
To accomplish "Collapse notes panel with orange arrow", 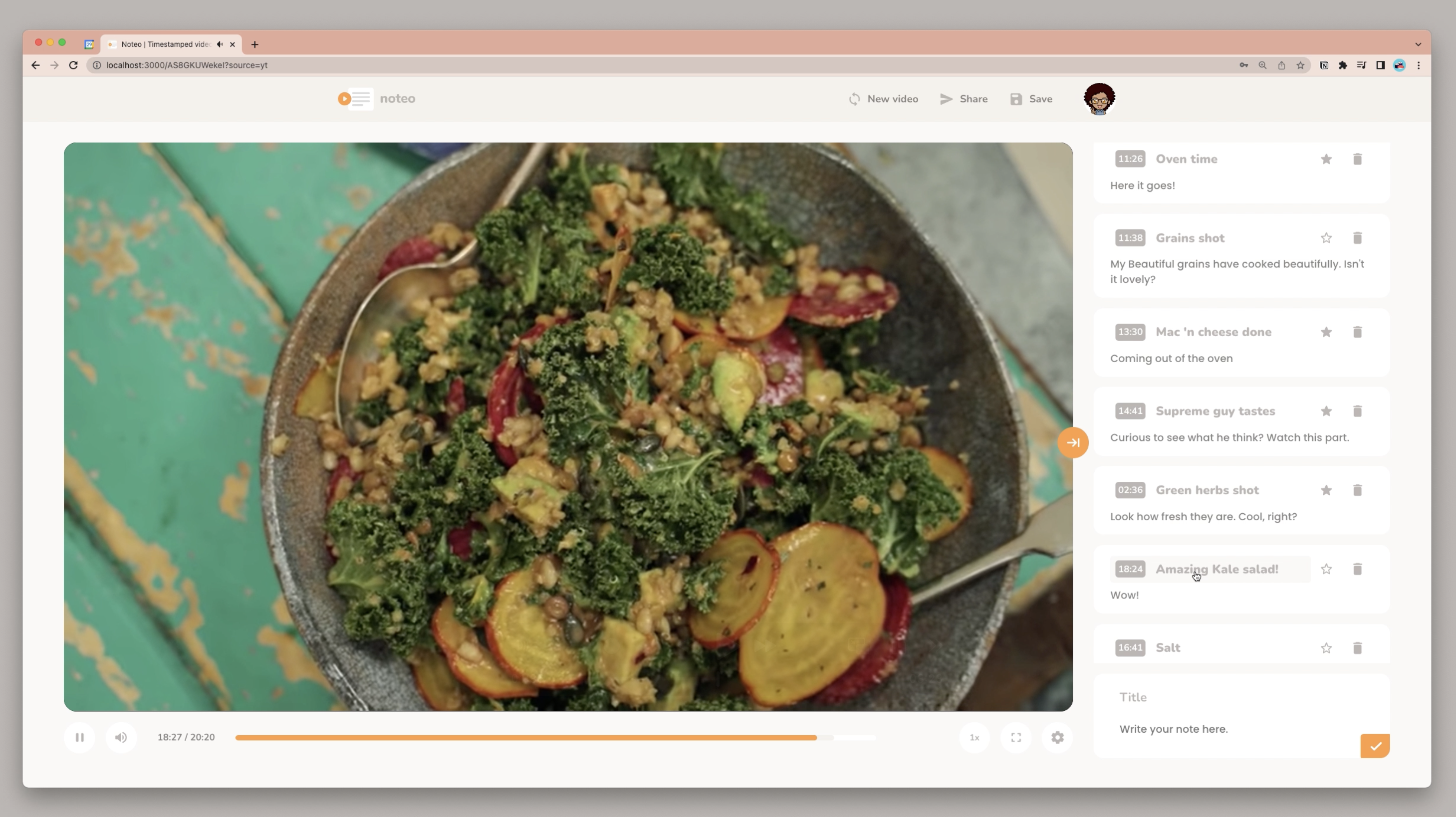I will point(1073,442).
